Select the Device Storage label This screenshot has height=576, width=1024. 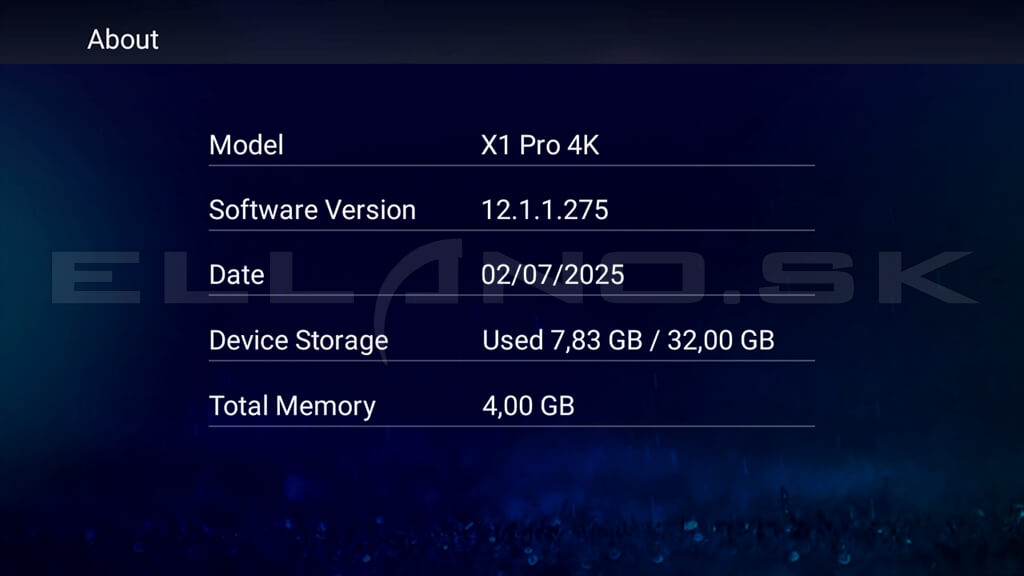click(x=298, y=340)
